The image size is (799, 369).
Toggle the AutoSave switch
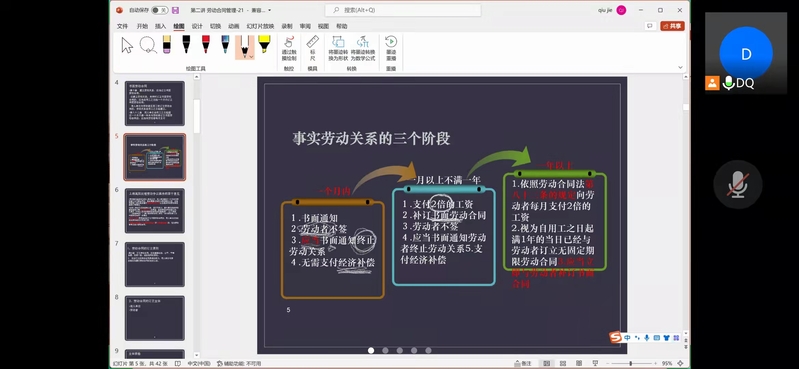pos(160,10)
